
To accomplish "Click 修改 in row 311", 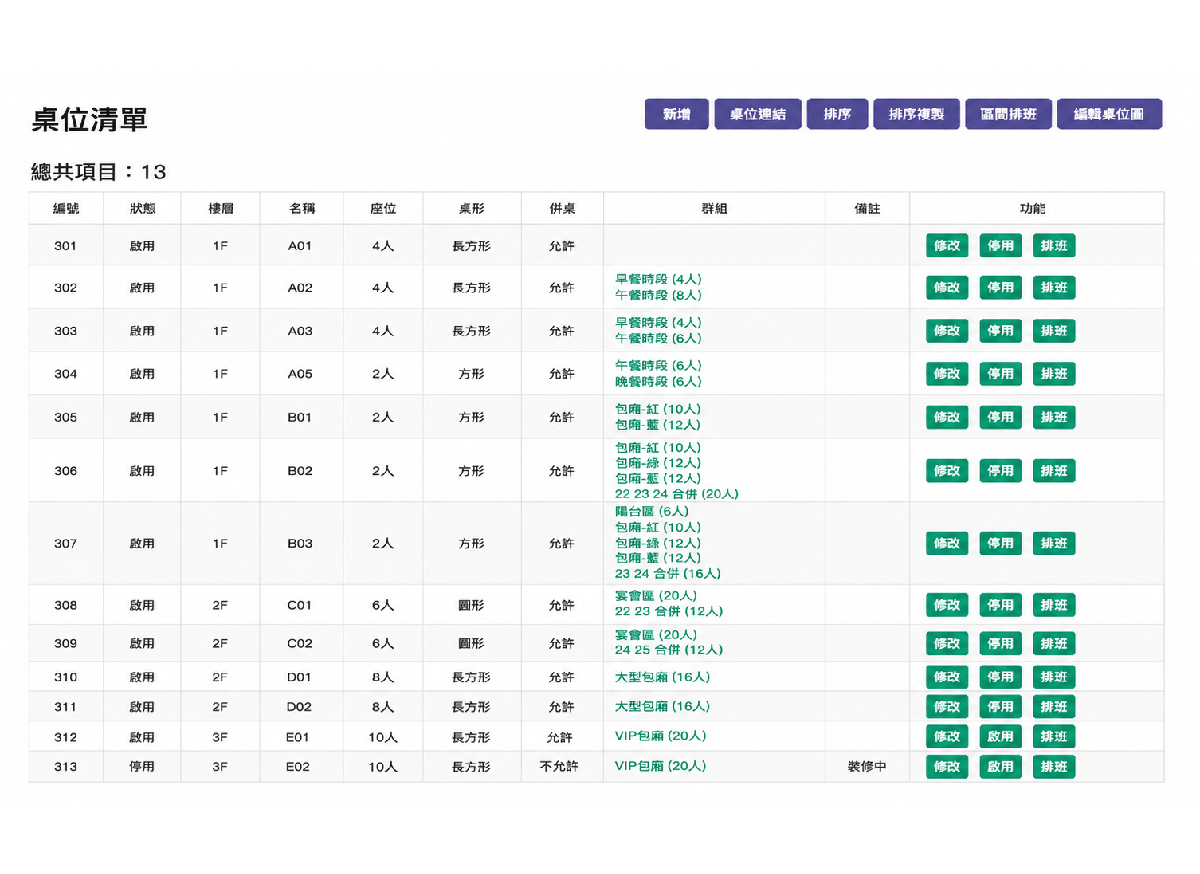I will [947, 707].
